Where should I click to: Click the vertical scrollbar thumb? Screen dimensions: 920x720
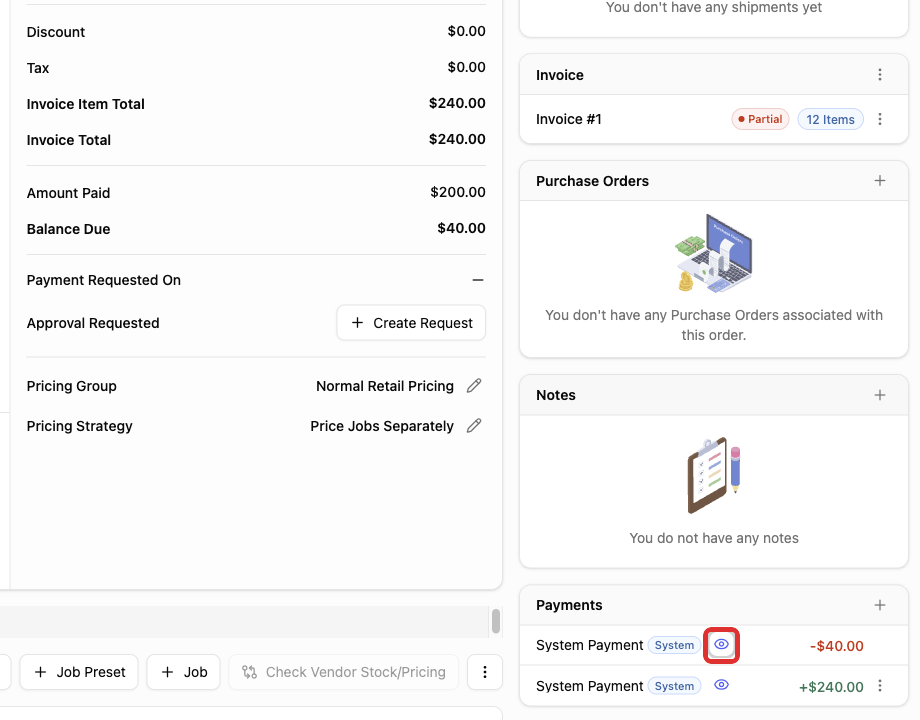(x=496, y=621)
